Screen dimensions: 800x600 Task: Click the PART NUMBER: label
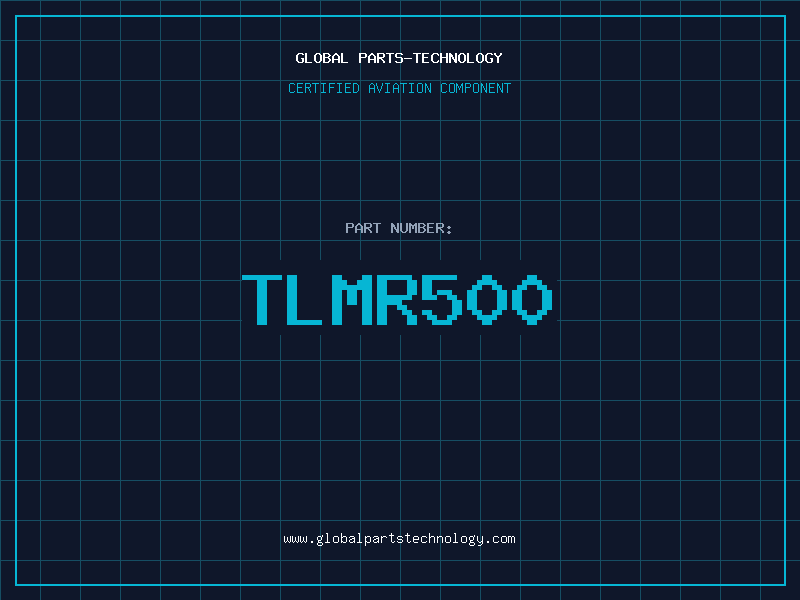[398, 228]
